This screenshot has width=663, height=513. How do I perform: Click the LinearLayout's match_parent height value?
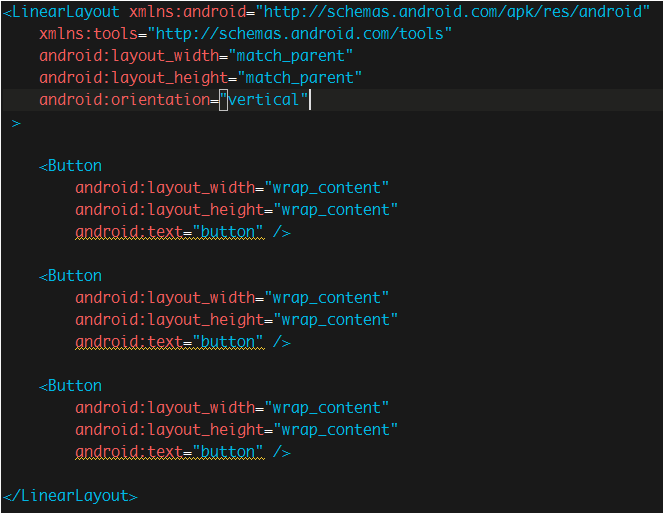pyautogui.click(x=299, y=78)
